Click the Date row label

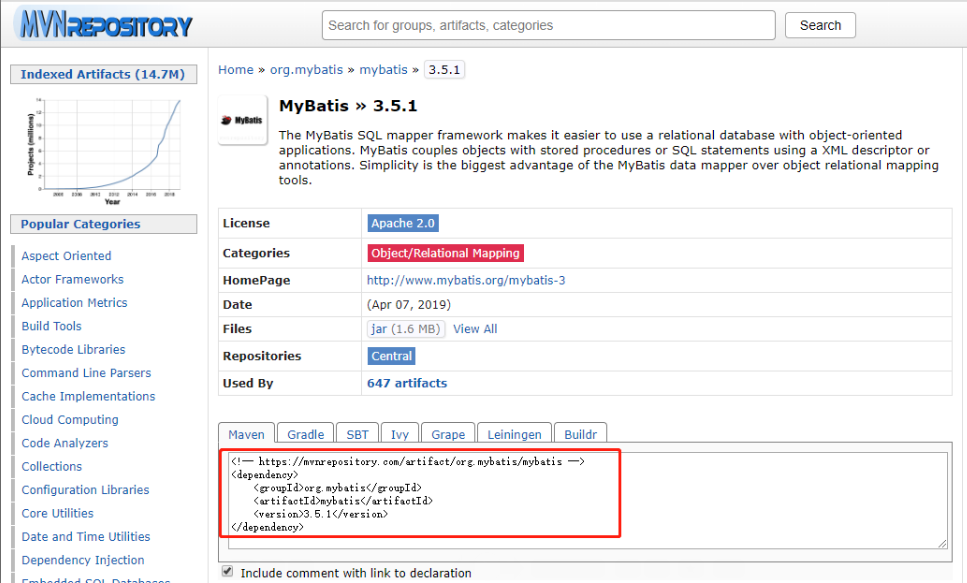coord(237,305)
